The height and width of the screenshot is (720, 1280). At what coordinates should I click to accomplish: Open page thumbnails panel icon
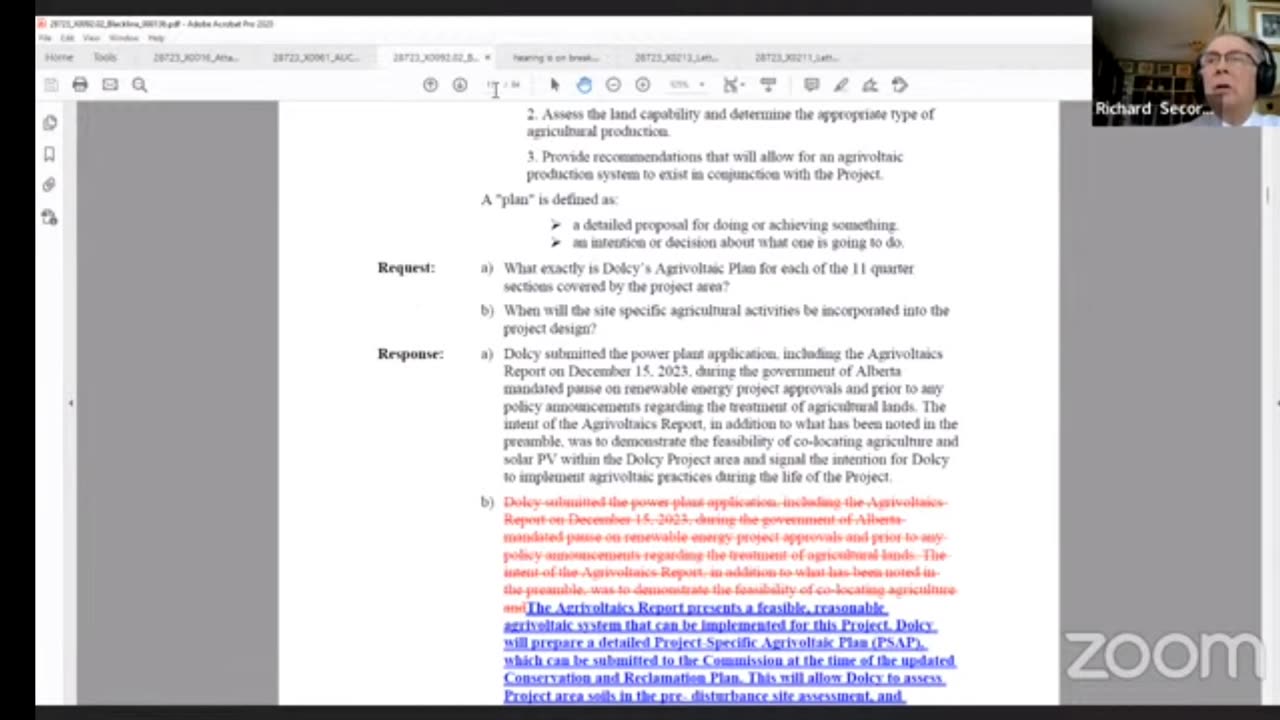(50, 123)
